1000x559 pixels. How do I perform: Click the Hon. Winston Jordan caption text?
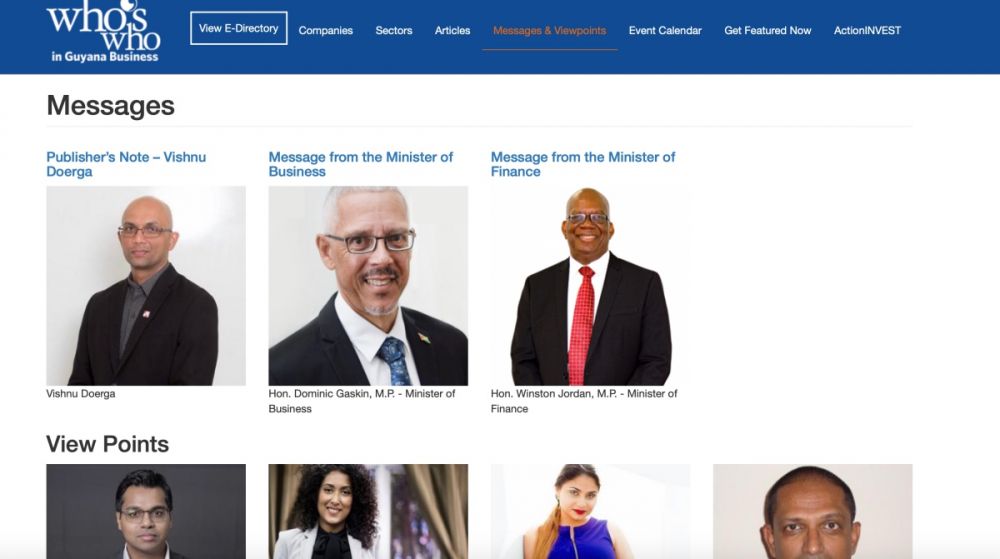coord(584,401)
